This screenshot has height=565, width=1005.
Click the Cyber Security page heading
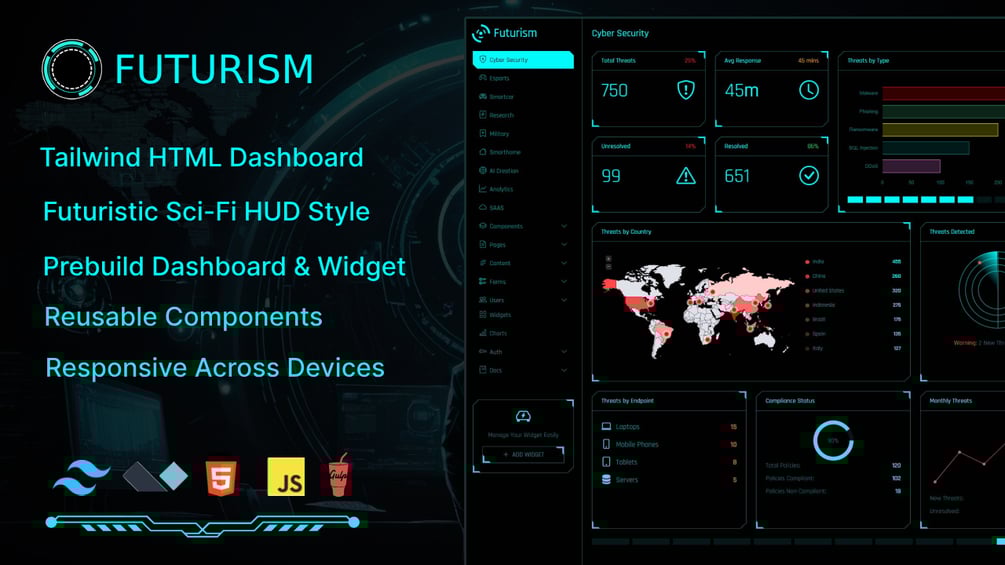pyautogui.click(x=620, y=33)
